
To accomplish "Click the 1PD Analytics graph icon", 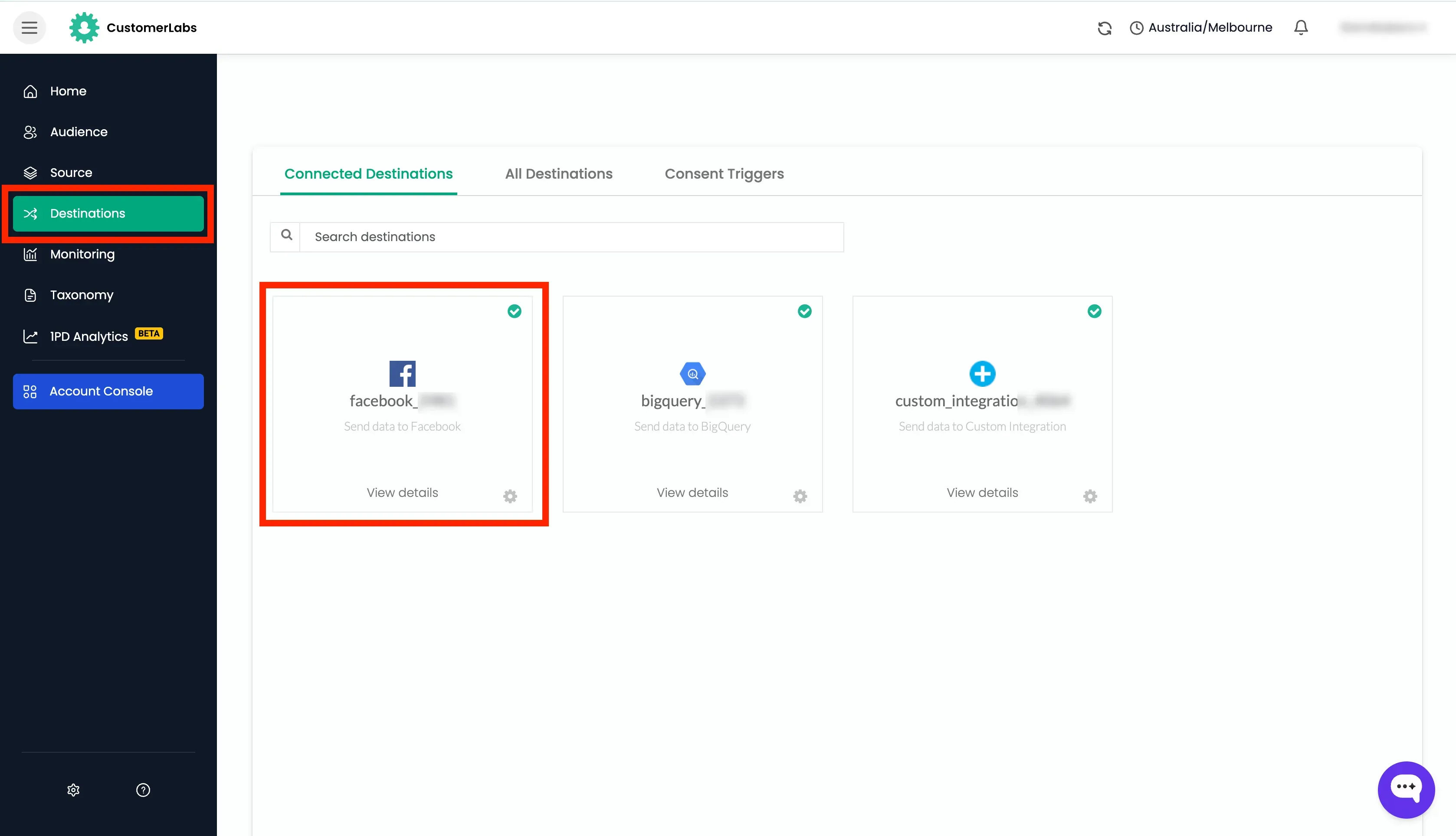I will point(30,336).
